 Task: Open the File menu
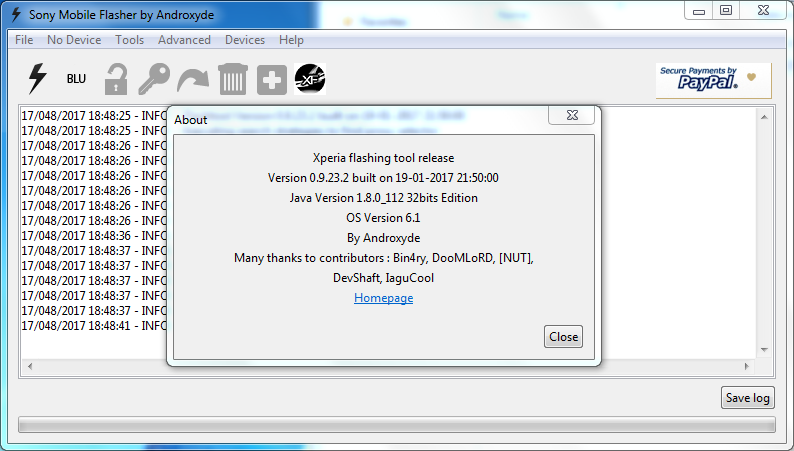pos(24,40)
